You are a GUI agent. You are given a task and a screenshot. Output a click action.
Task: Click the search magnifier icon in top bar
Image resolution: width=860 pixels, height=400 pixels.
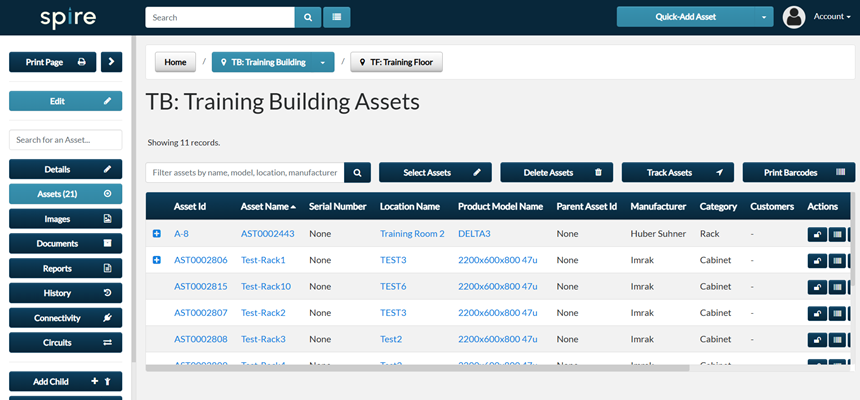tap(308, 17)
